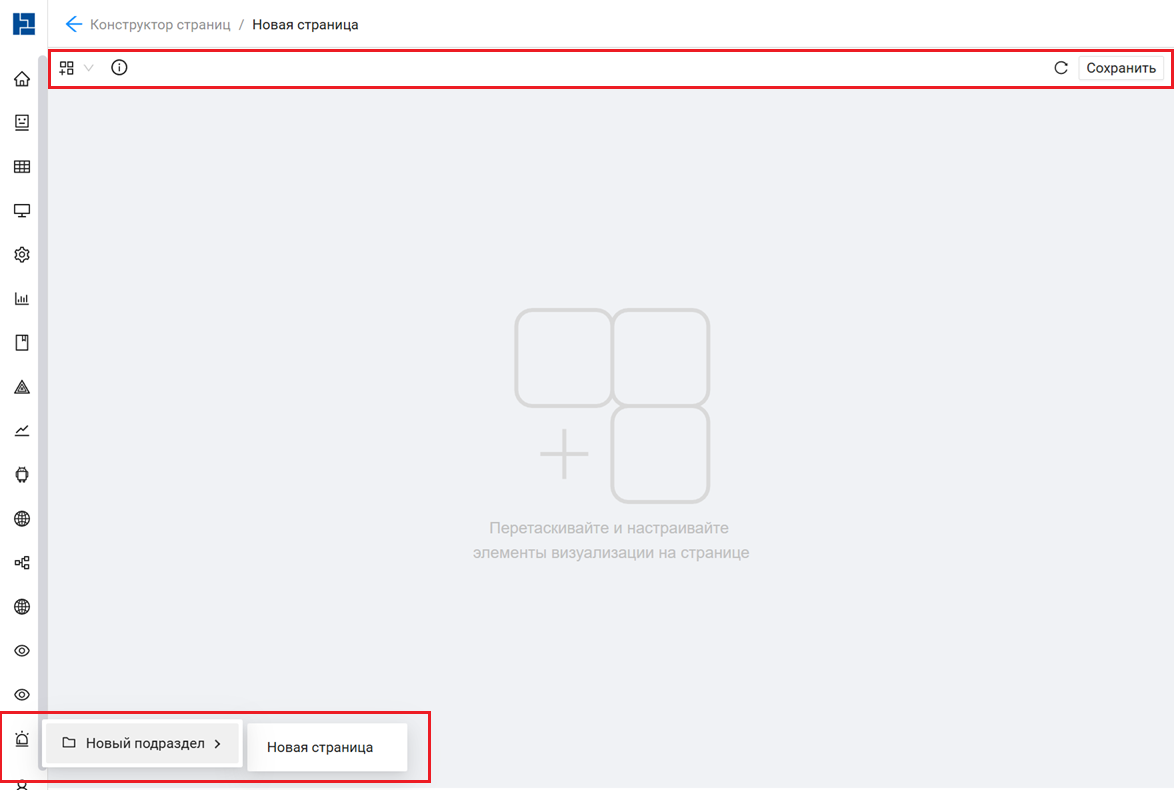Click the add widget grid icon
The width and height of the screenshot is (1176, 790).
[67, 68]
